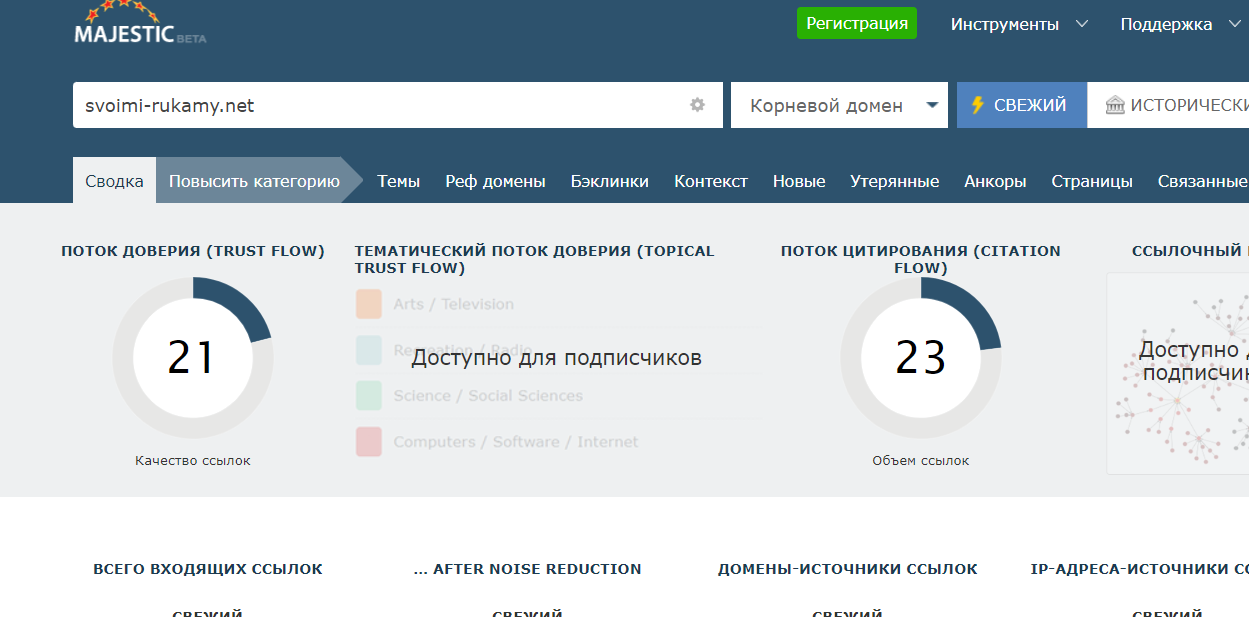
Task: Click the Arts / Television color swatch
Action: click(x=369, y=304)
